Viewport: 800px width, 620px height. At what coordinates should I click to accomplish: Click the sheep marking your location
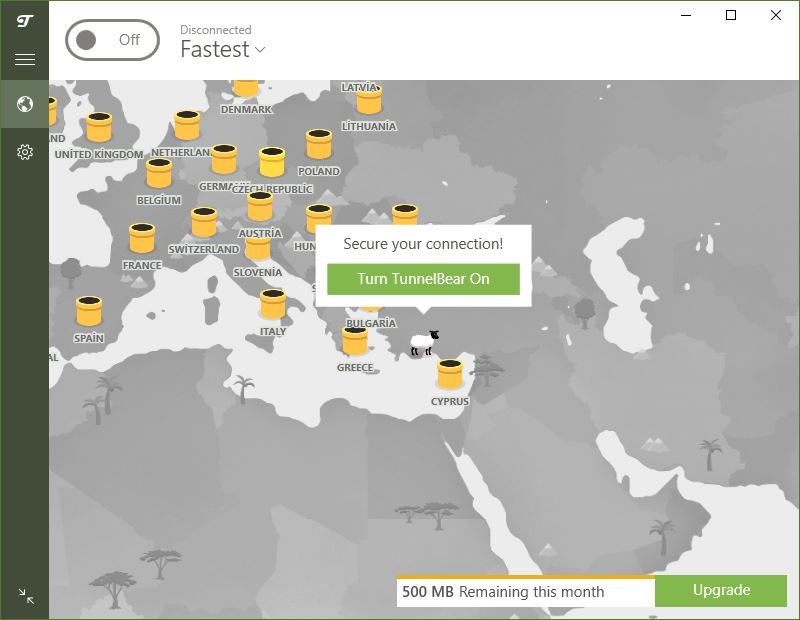424,342
